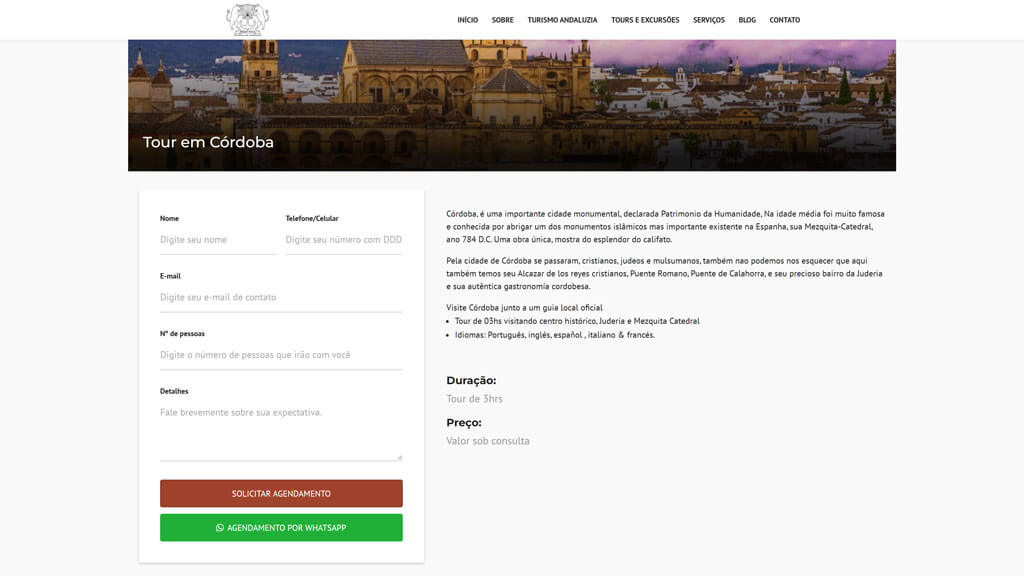Click the E-mail label
This screenshot has height=576, width=1024.
tap(170, 276)
